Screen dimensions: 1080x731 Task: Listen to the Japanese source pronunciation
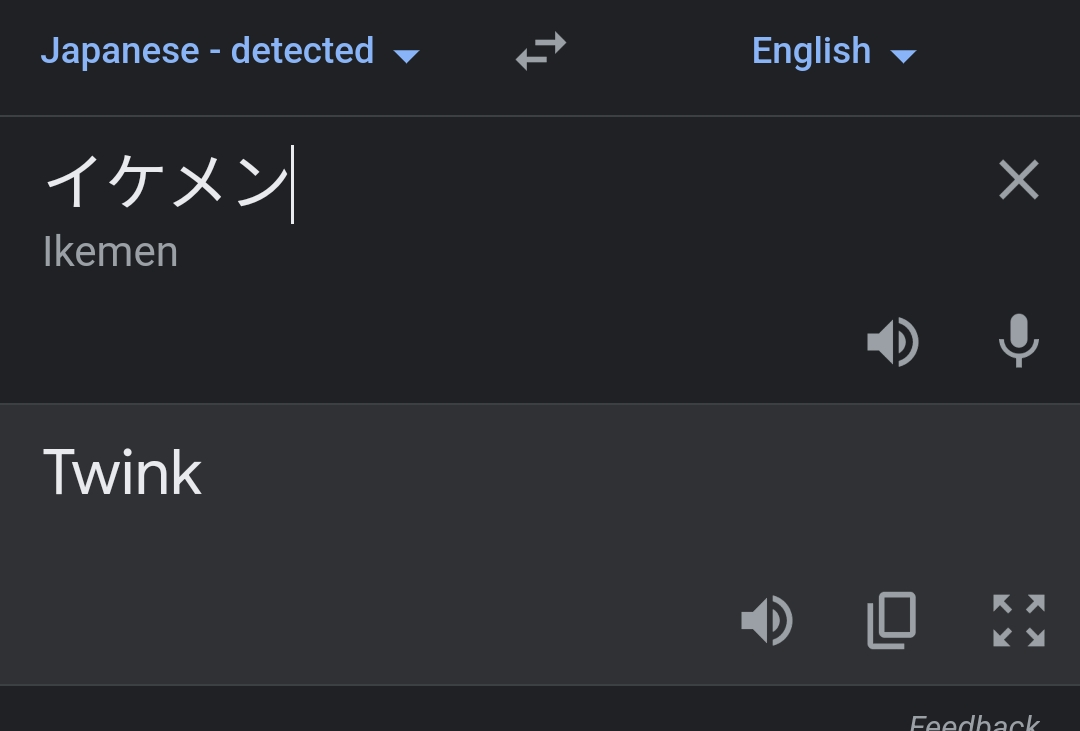coord(892,342)
